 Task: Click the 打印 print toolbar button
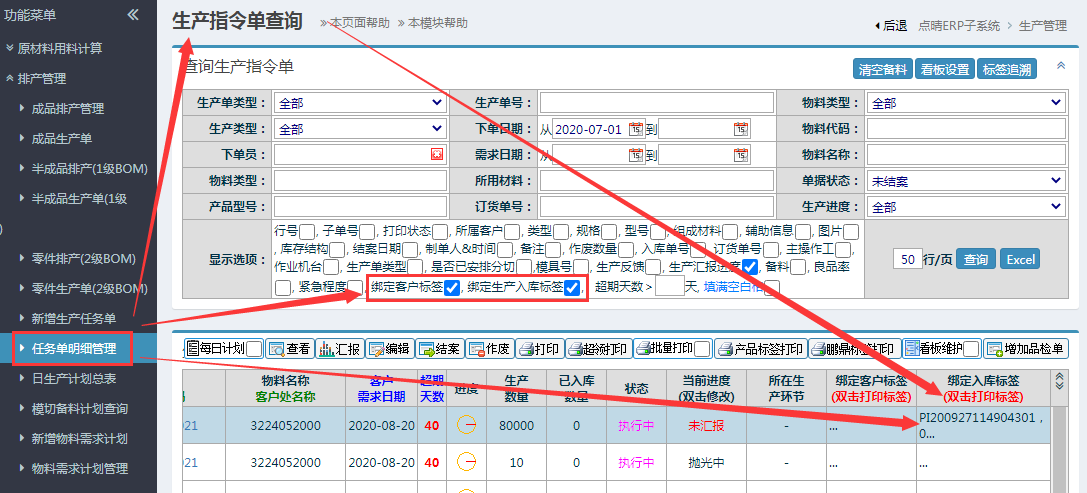(x=539, y=349)
